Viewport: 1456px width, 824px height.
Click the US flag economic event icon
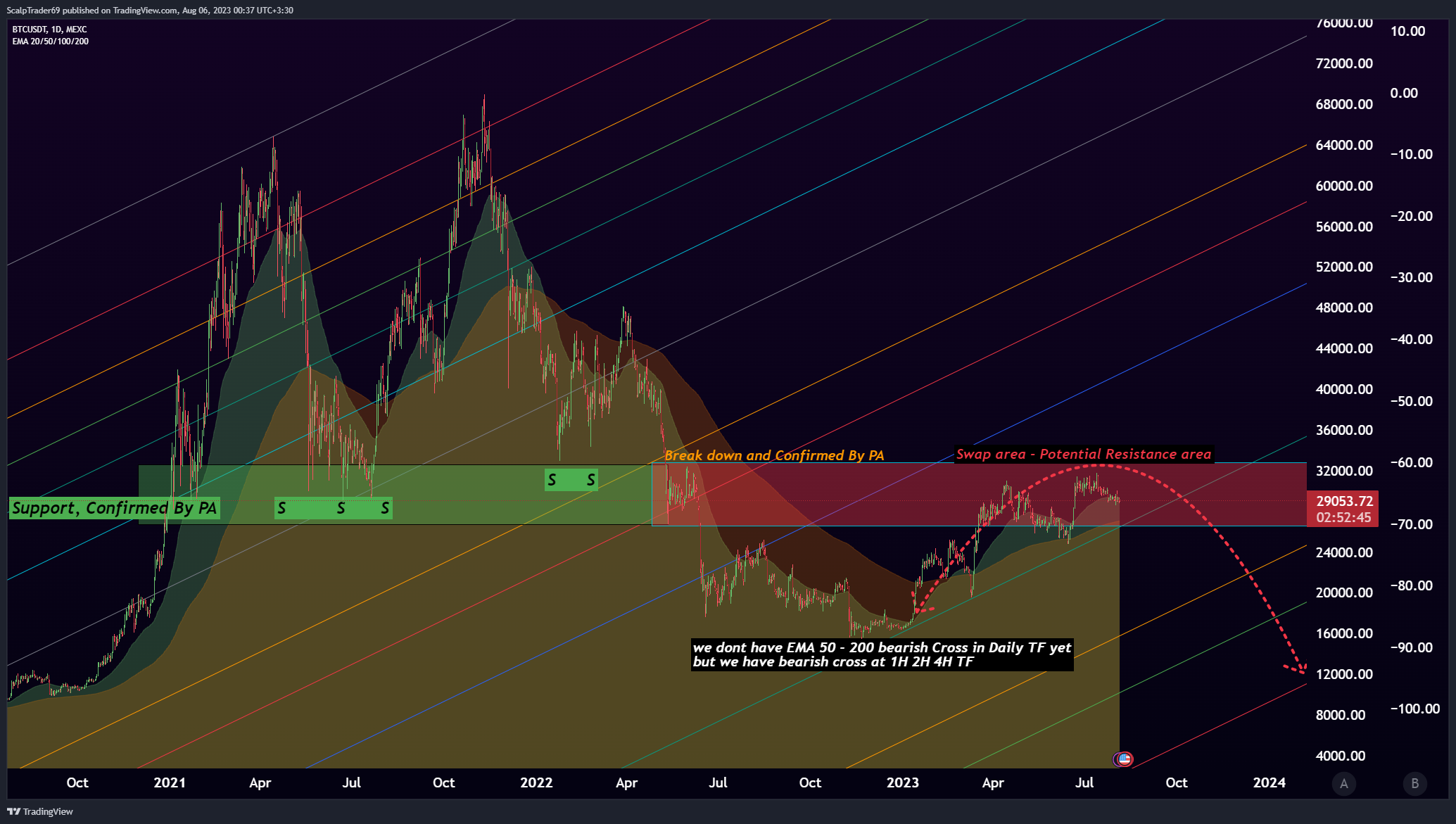[x=1125, y=759]
